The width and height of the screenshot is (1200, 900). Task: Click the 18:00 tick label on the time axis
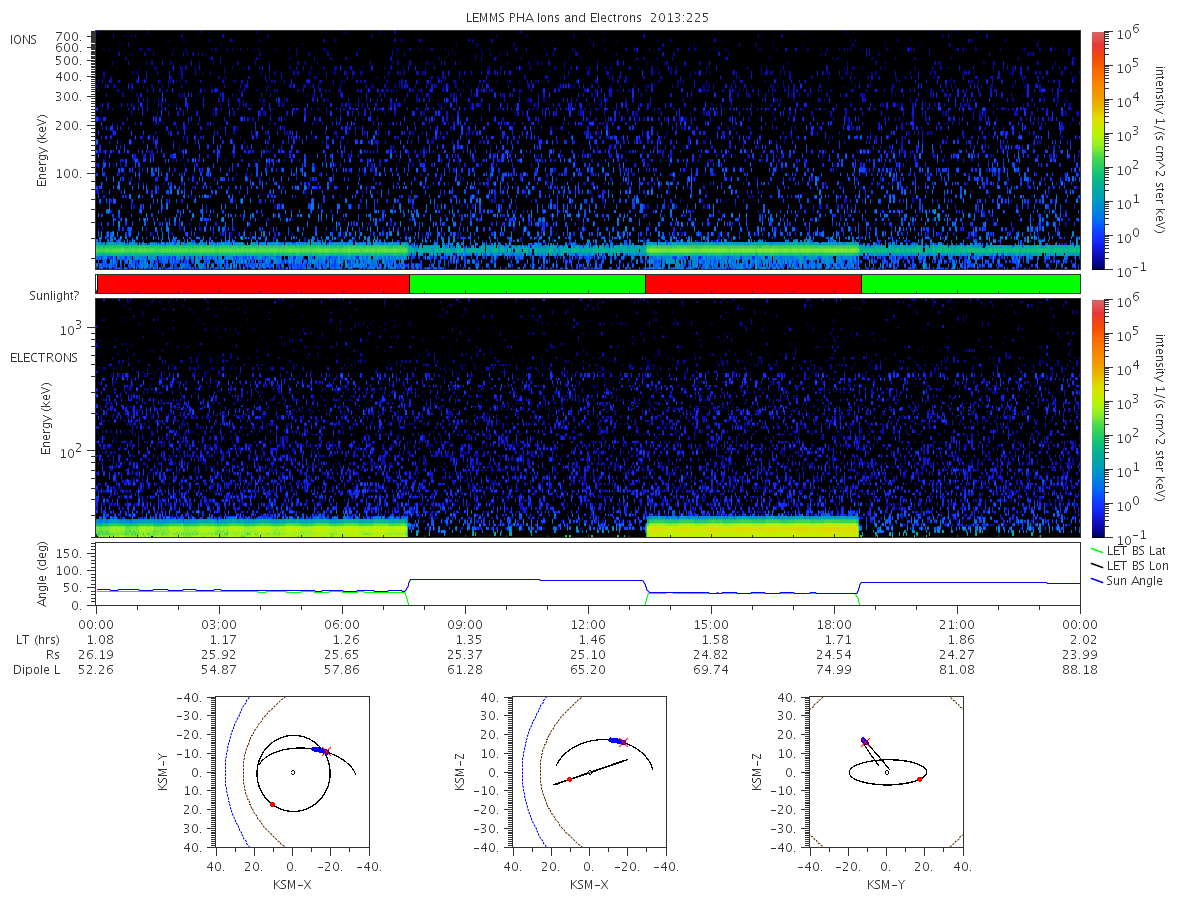coord(834,624)
